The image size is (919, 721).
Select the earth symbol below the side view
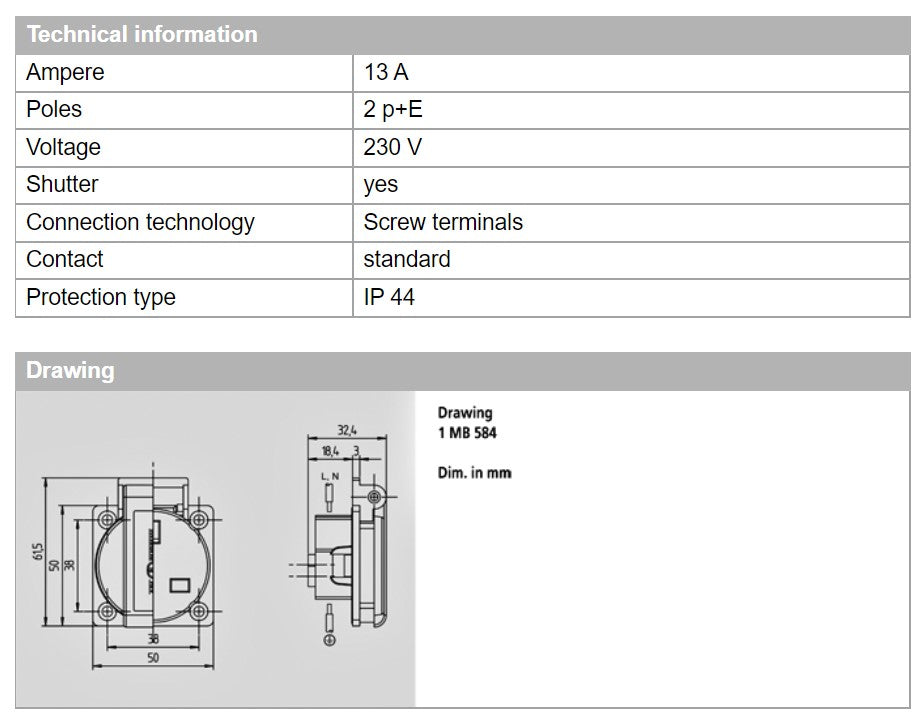(330, 639)
